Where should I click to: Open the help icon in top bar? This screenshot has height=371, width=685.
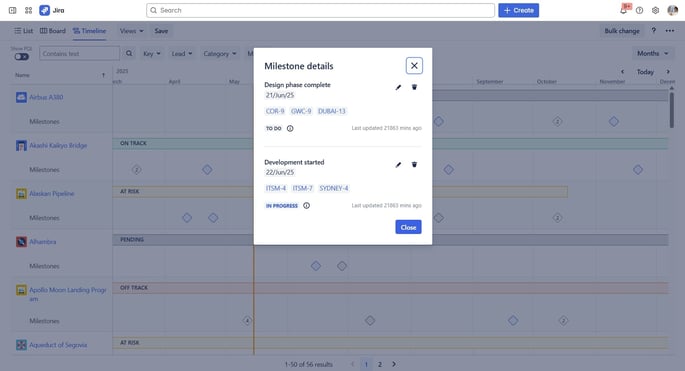click(x=640, y=10)
